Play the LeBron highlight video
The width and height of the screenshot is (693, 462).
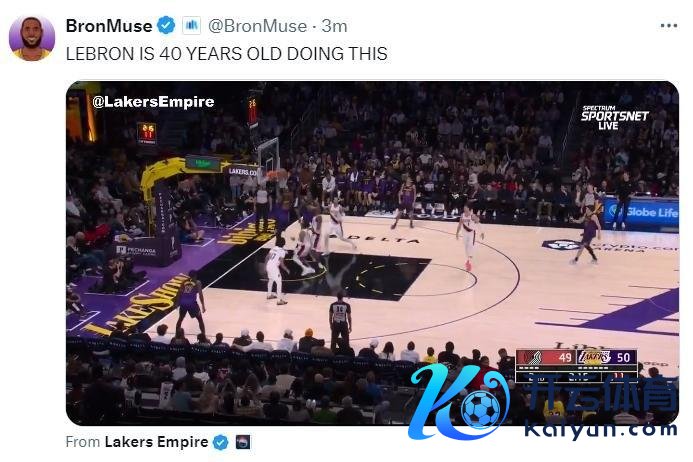[372, 253]
